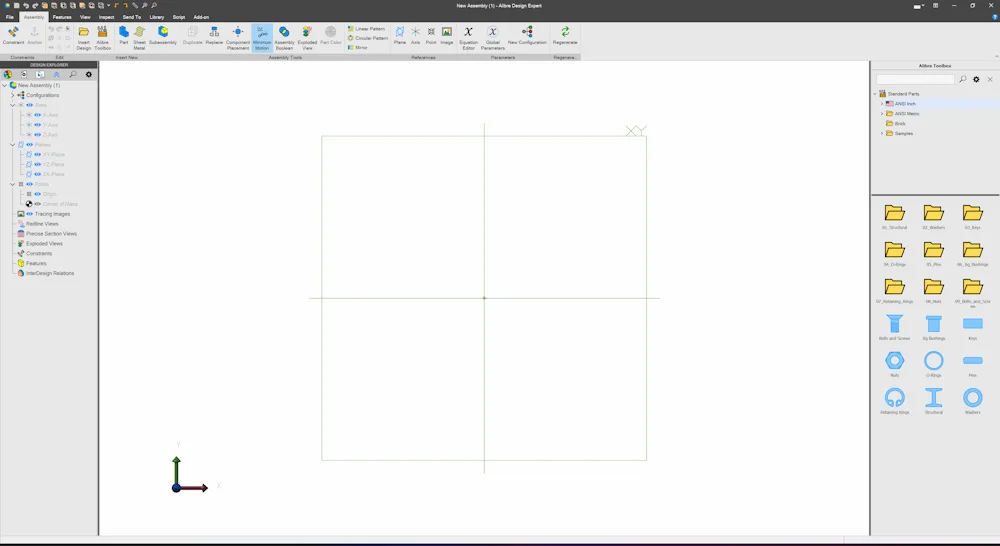Switch to the Features ribbon tab
Image resolution: width=1000 pixels, height=546 pixels.
[x=62, y=17]
